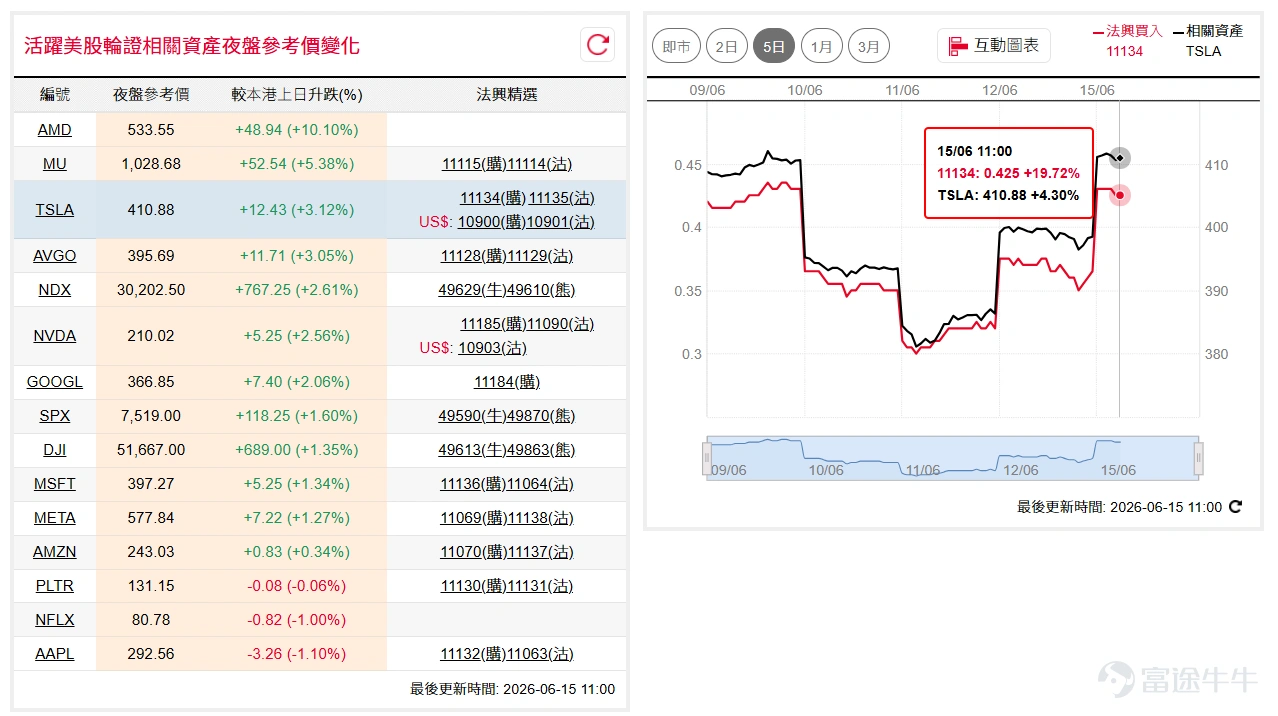Open GOOGL warrant 11184(購)
Image resolution: width=1278 pixels, height=716 pixels.
[x=507, y=382]
